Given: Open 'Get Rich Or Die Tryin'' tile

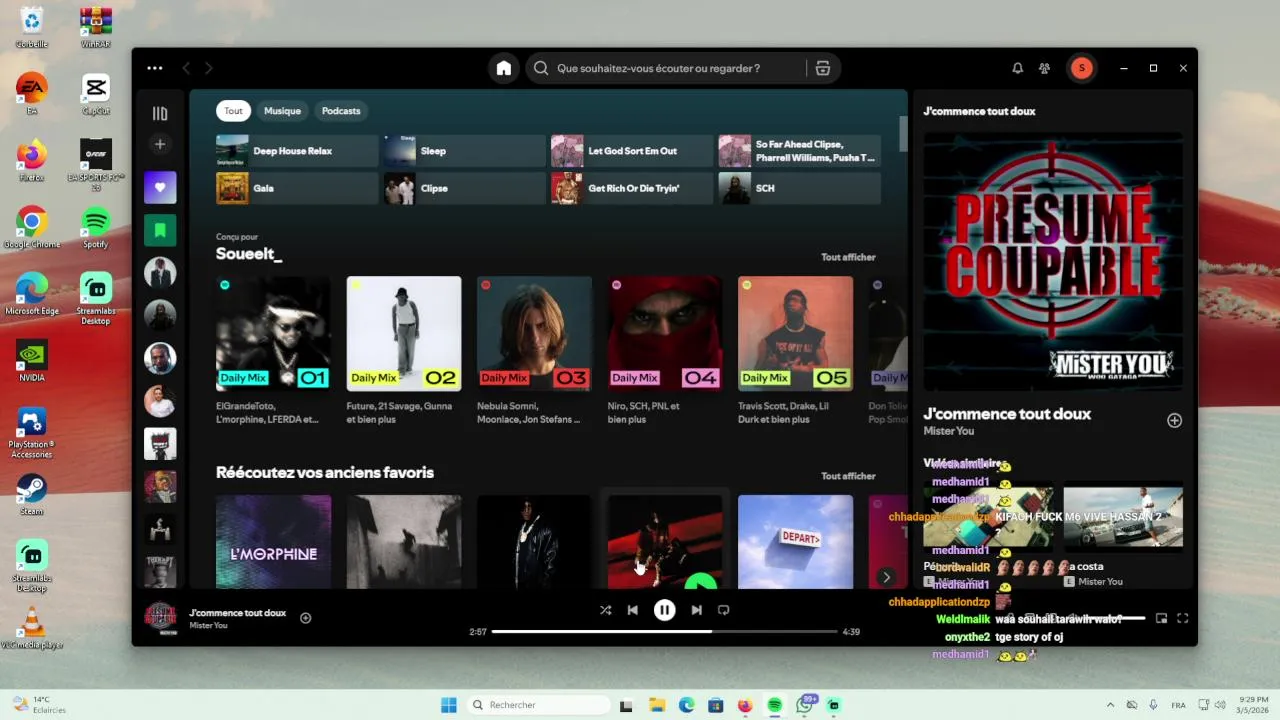Looking at the screenshot, I should 632,188.
